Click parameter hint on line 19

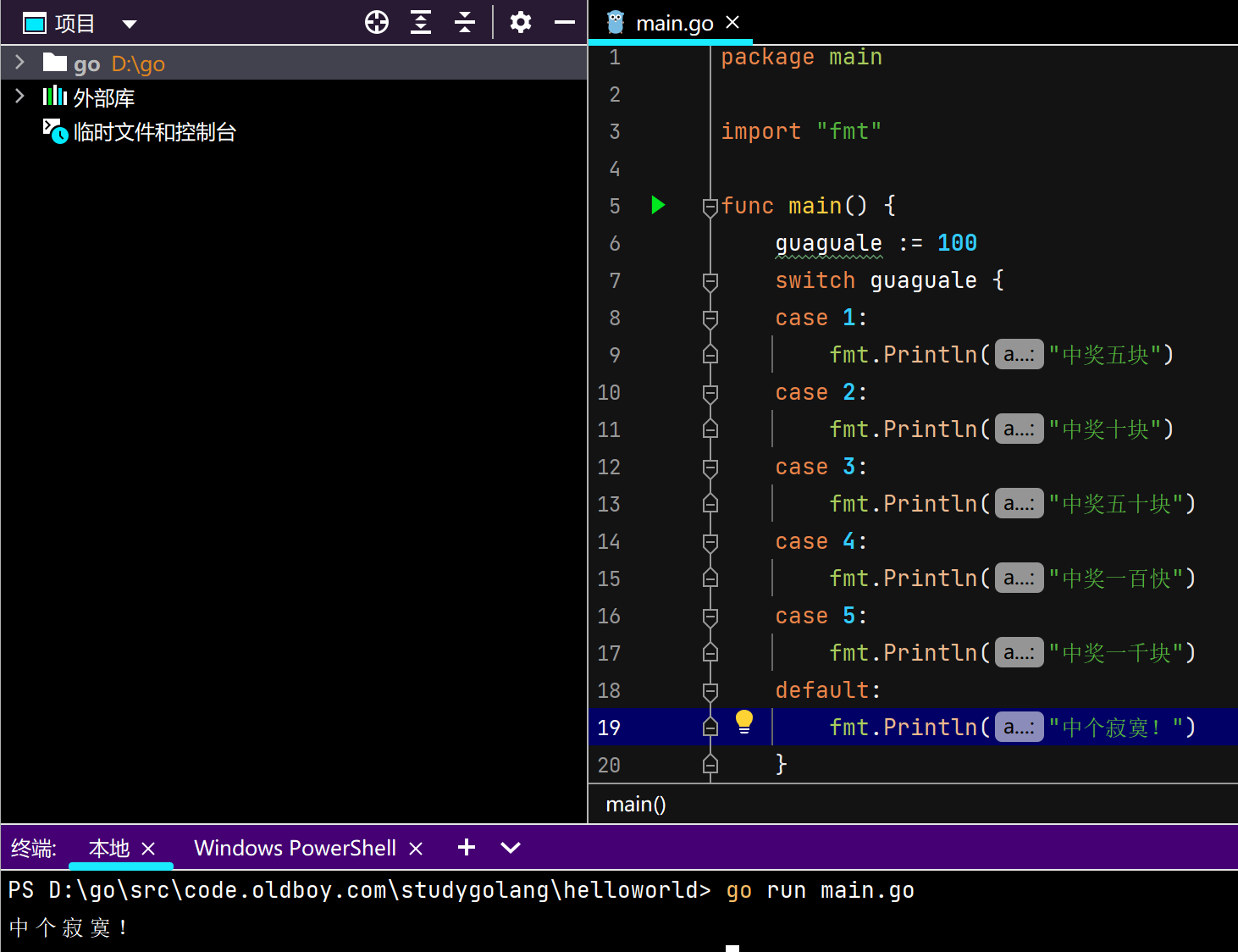(x=1019, y=728)
